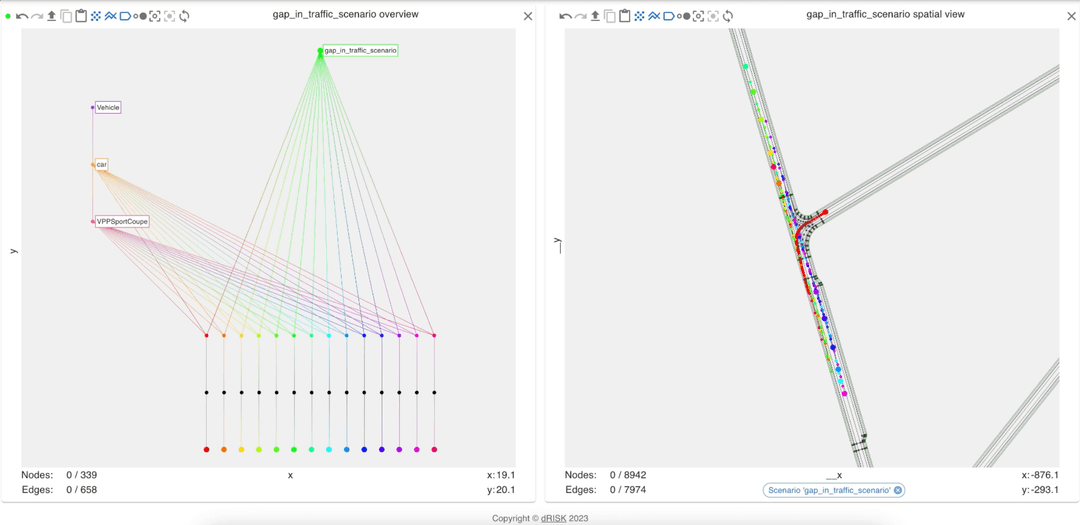Select the car node label

(102, 164)
